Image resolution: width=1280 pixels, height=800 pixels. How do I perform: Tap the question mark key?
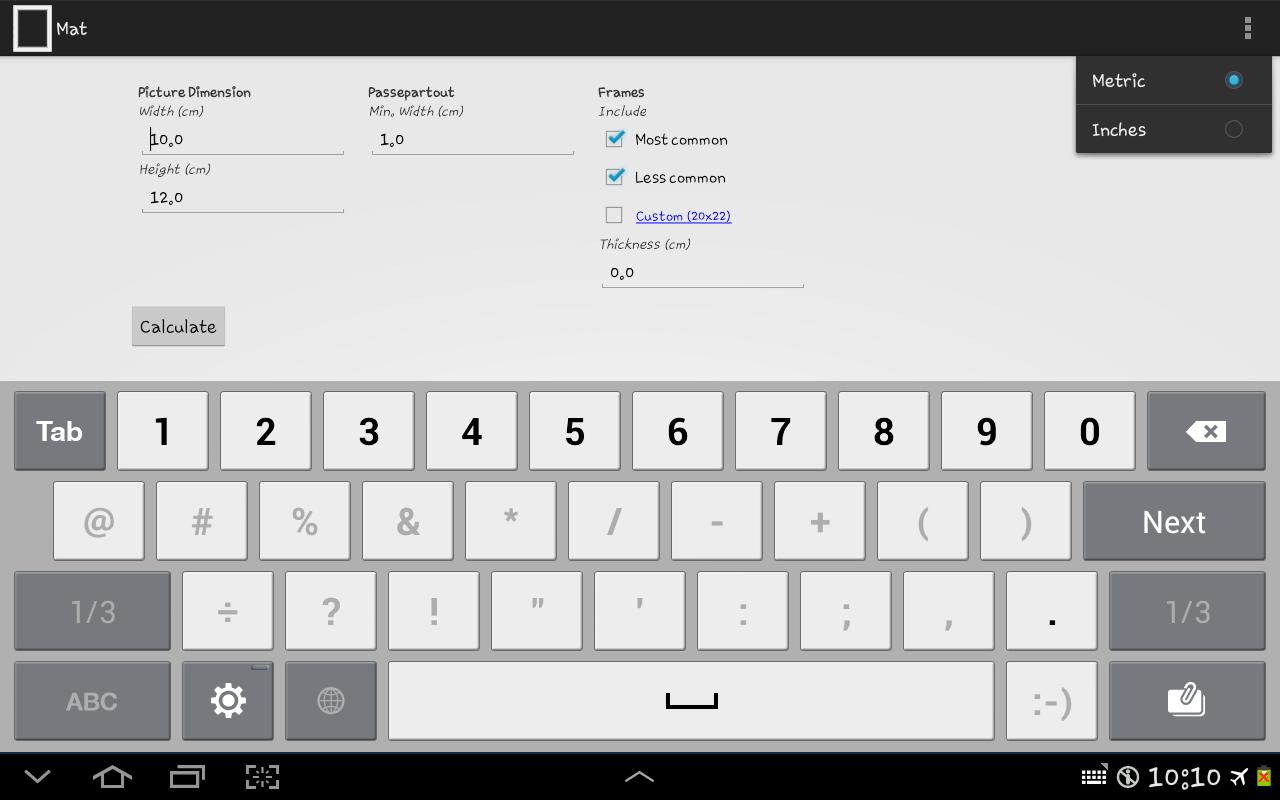click(x=330, y=611)
